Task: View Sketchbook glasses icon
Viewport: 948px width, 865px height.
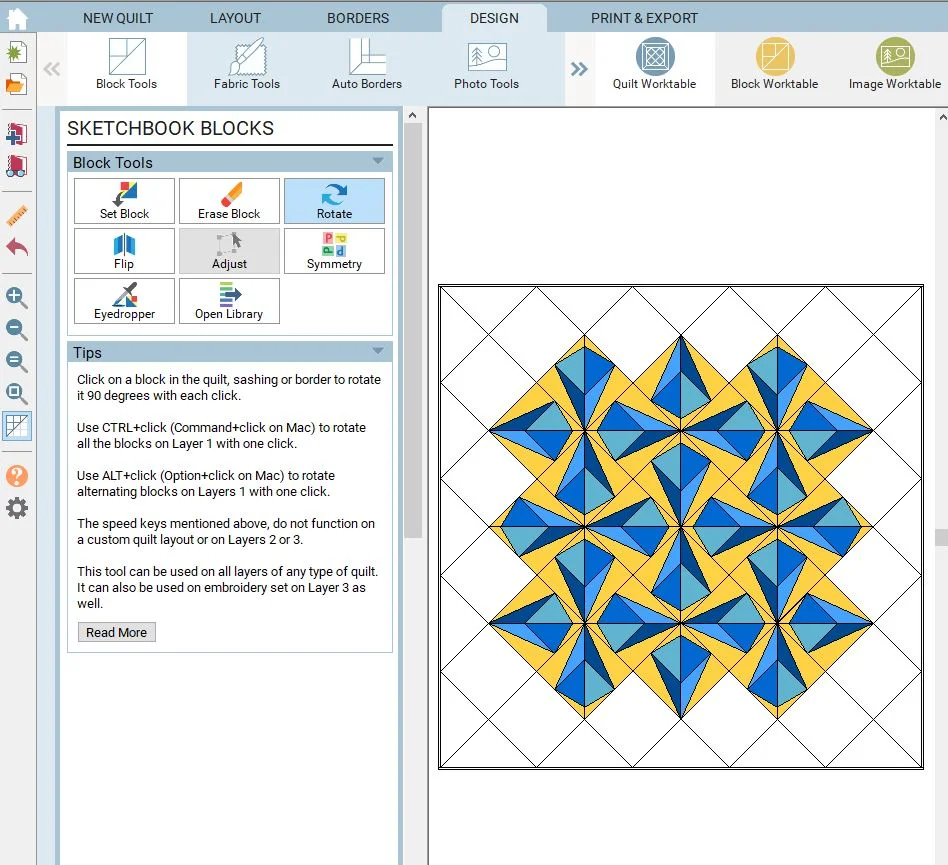Action: coord(16,166)
